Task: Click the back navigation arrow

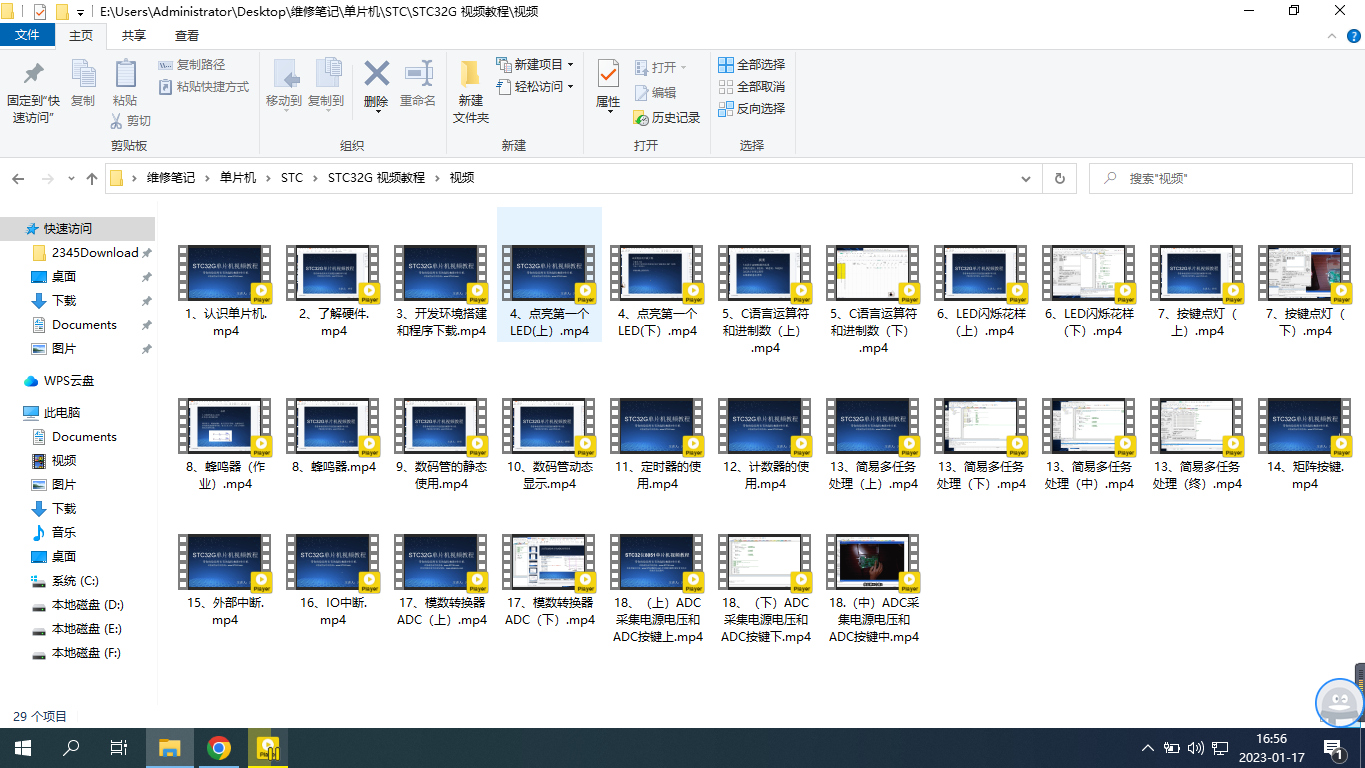Action: pyautogui.click(x=18, y=179)
